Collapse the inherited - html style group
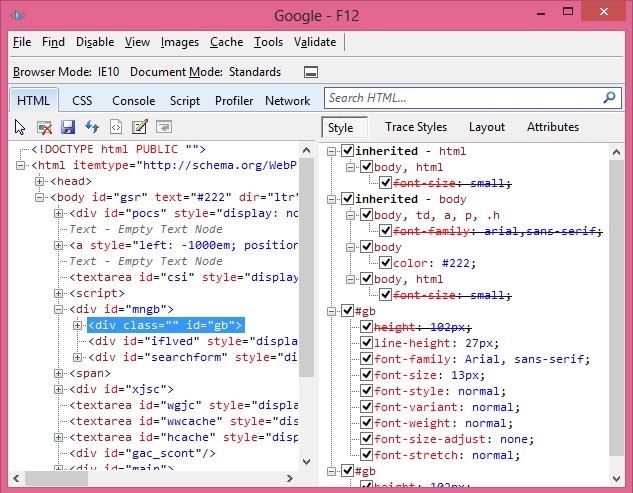 (331, 151)
